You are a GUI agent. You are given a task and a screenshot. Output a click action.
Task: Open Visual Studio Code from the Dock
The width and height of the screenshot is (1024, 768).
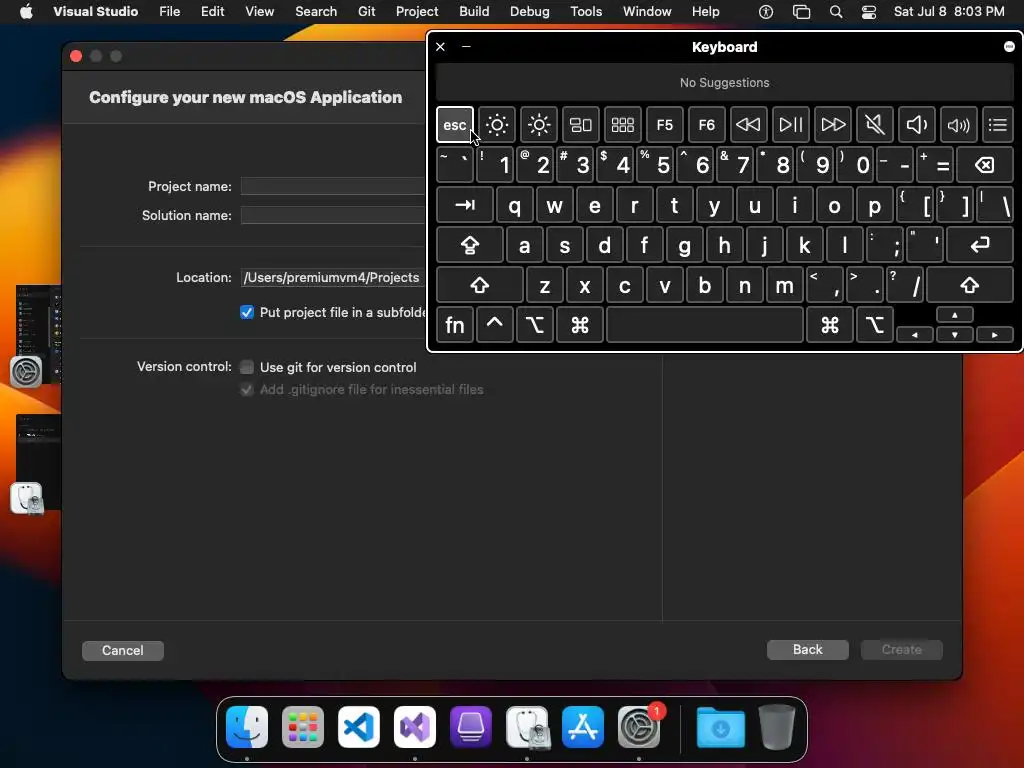click(359, 727)
